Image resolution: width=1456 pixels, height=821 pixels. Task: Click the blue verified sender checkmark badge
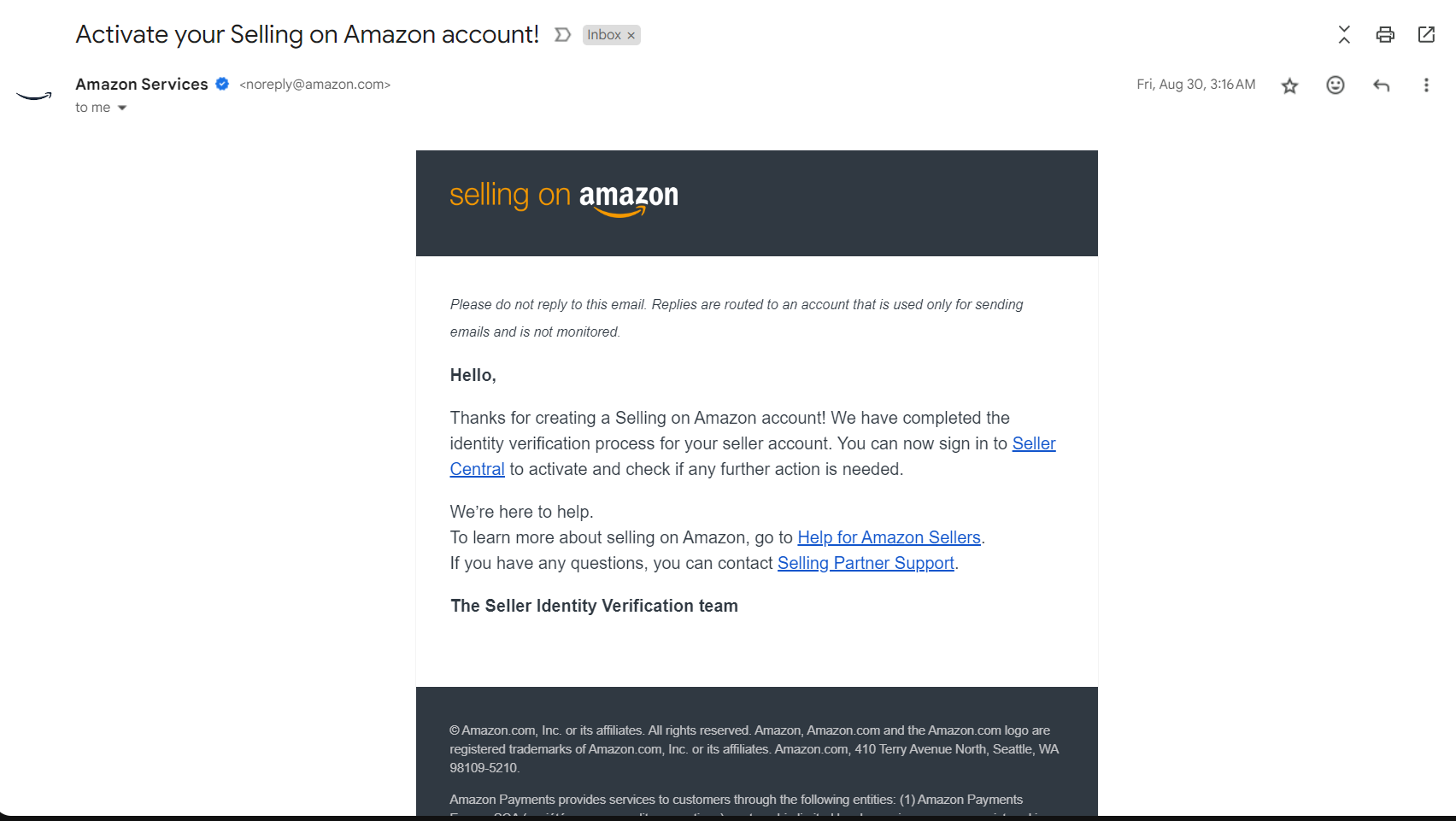coord(222,84)
